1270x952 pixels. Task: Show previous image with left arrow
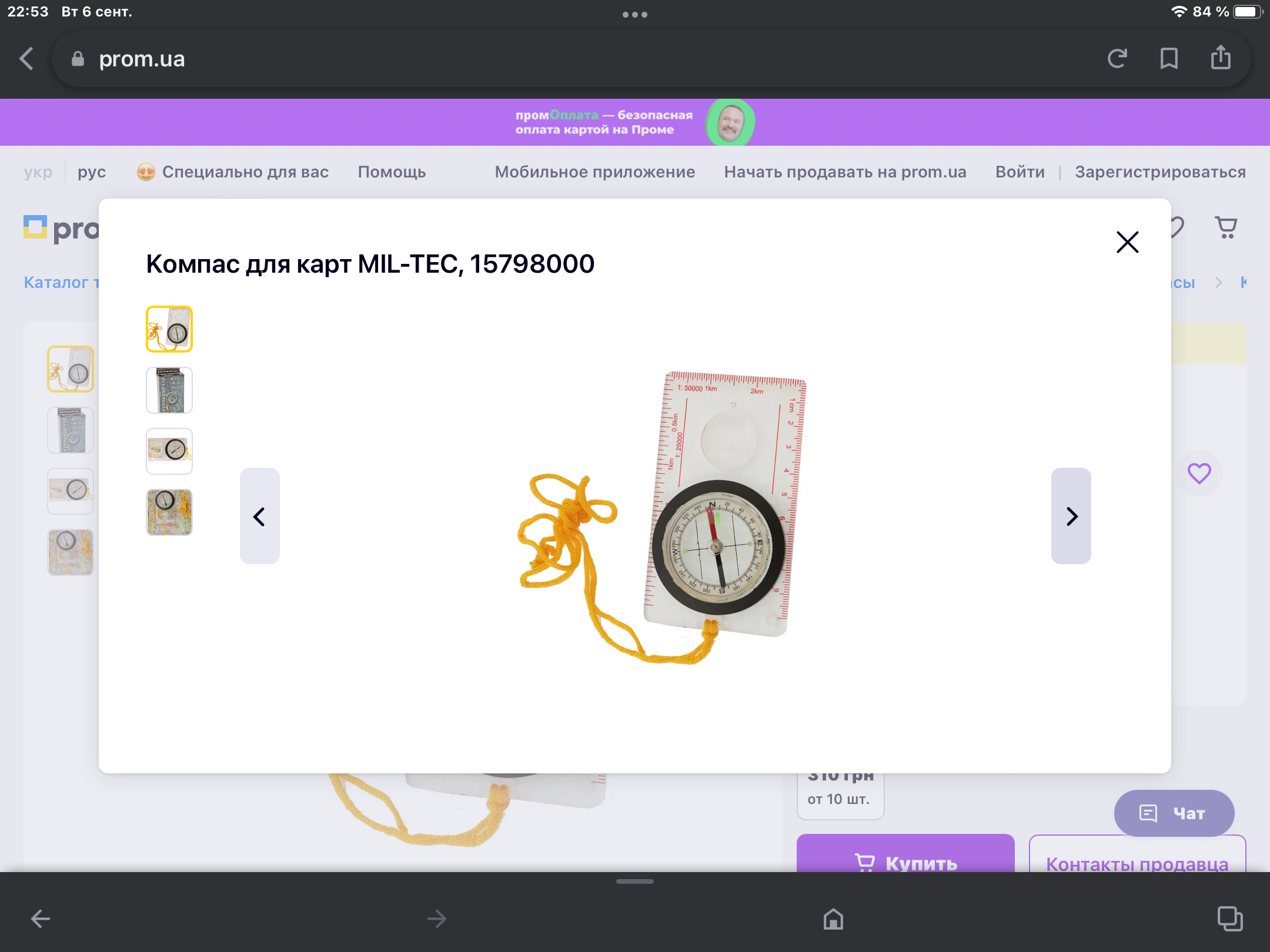click(x=259, y=516)
